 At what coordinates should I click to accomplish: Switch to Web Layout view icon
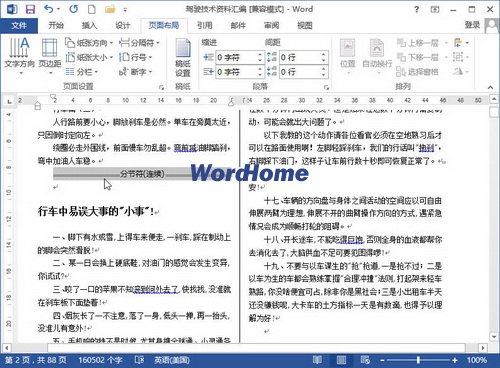[365, 360]
